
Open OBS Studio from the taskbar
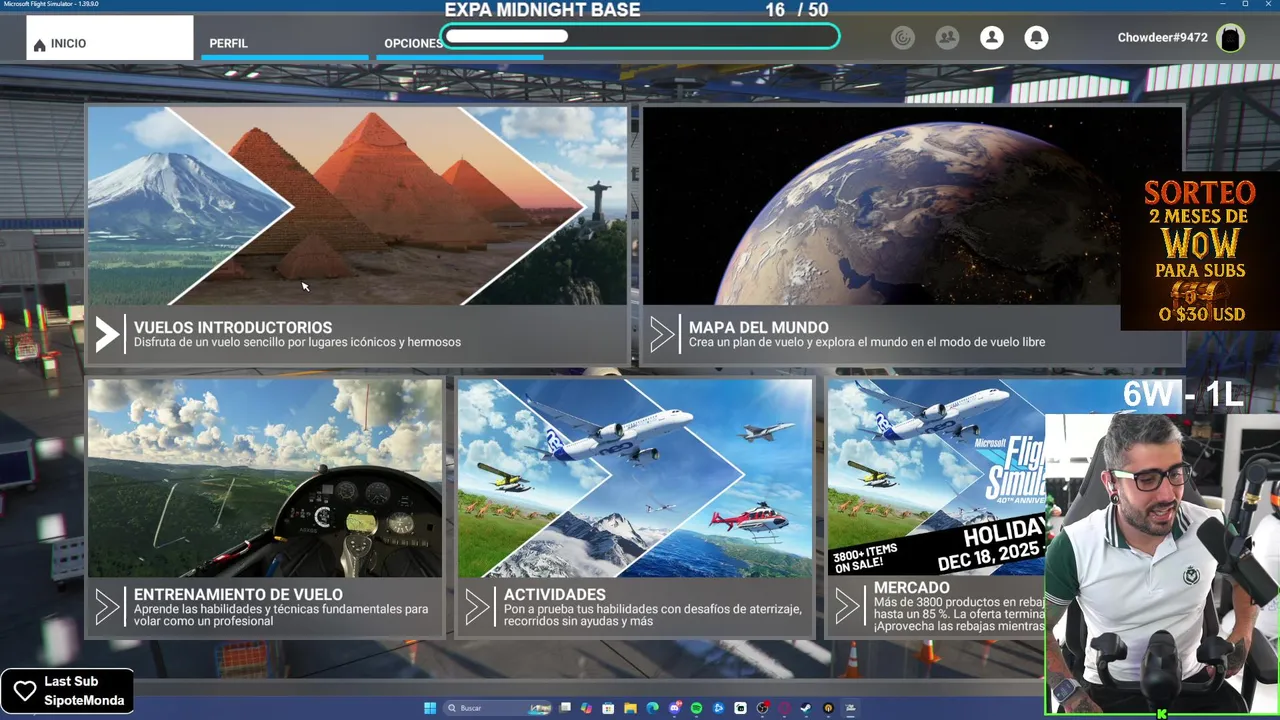(x=762, y=708)
